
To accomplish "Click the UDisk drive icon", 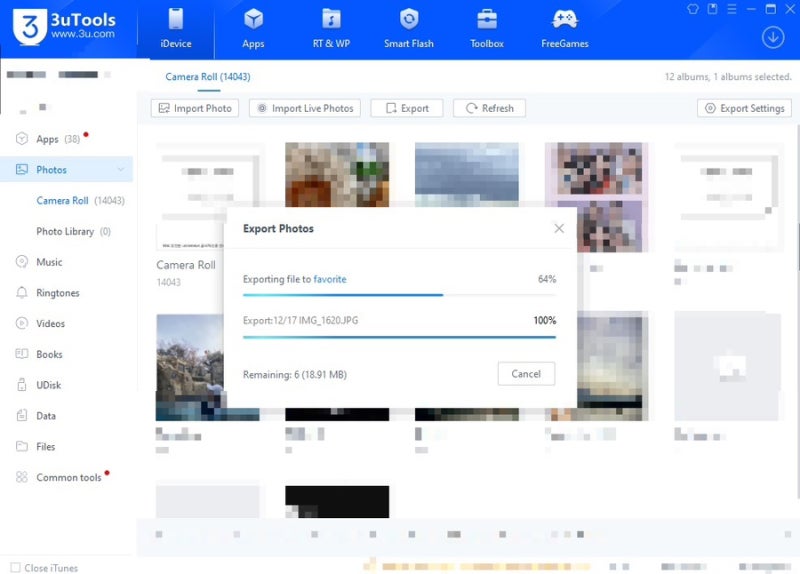I will (21, 385).
